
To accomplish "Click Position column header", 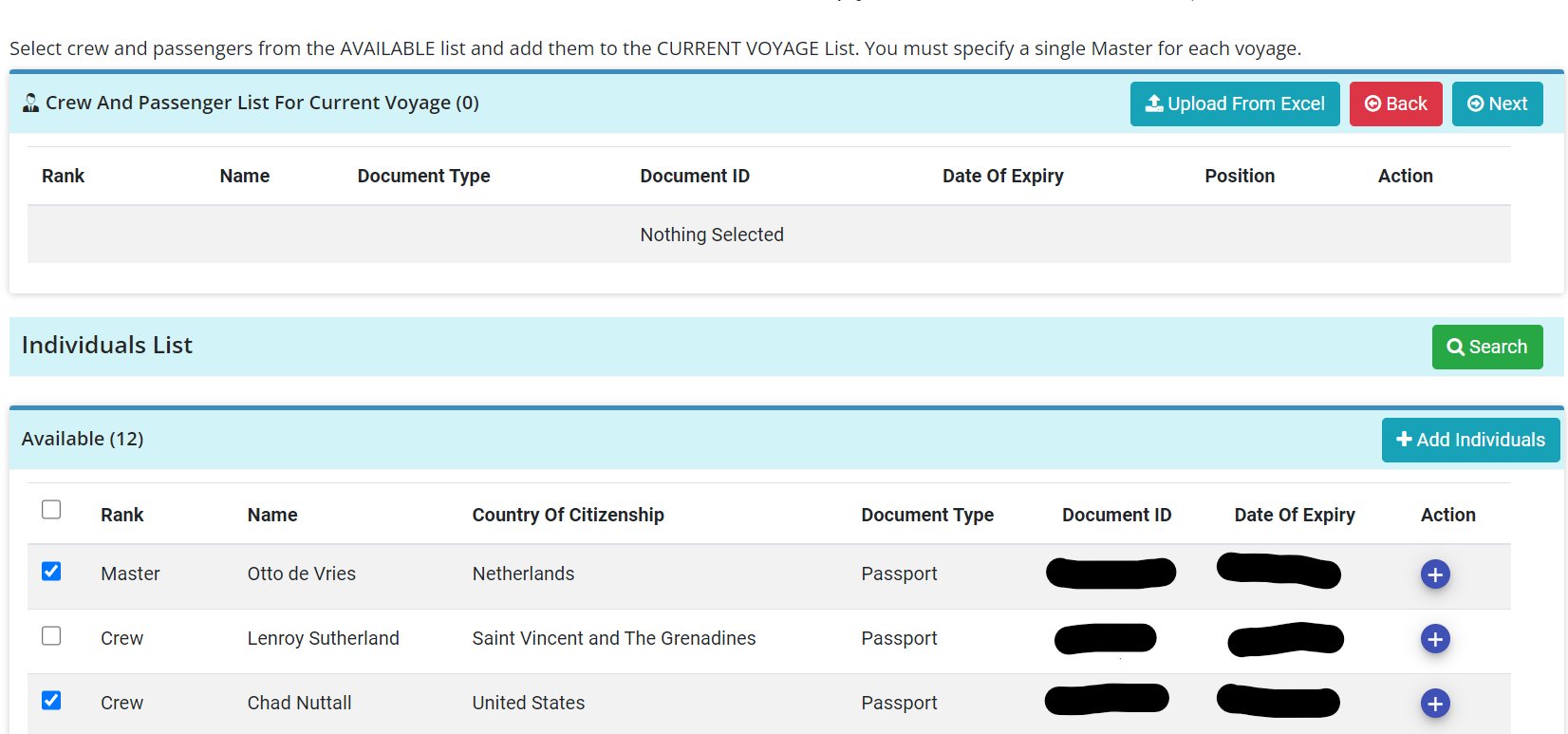I will [1240, 176].
